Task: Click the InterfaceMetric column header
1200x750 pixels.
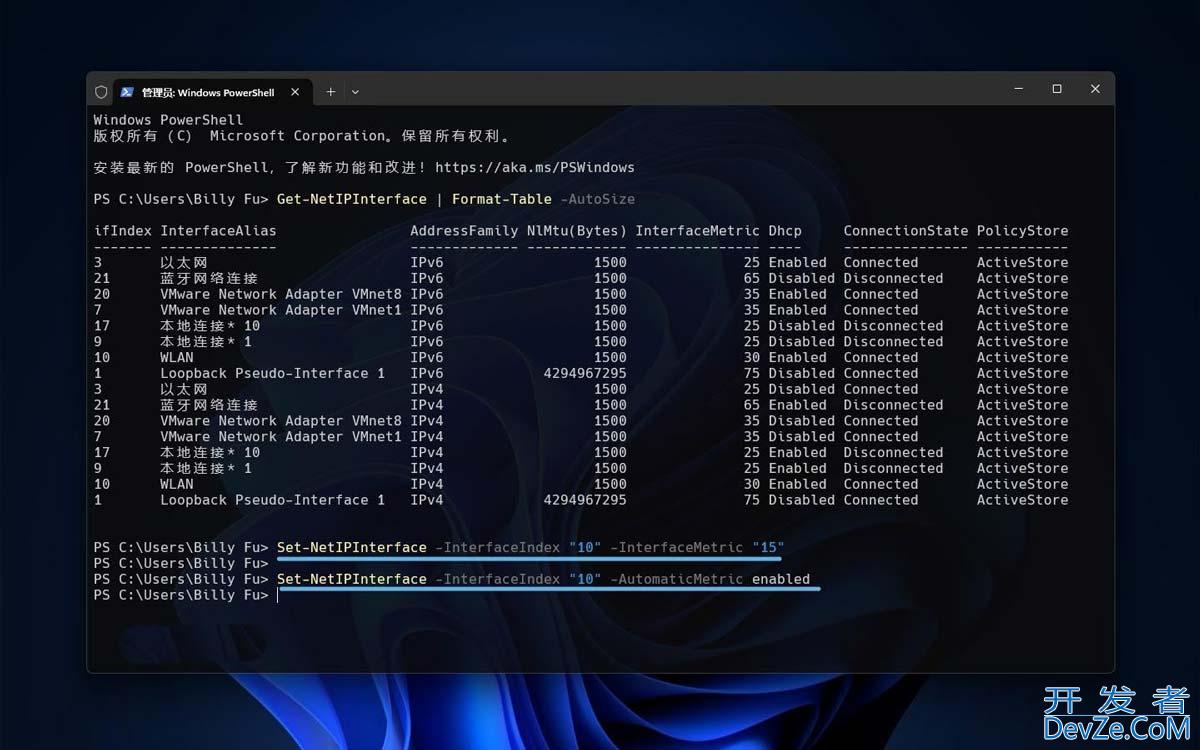Action: (x=698, y=231)
